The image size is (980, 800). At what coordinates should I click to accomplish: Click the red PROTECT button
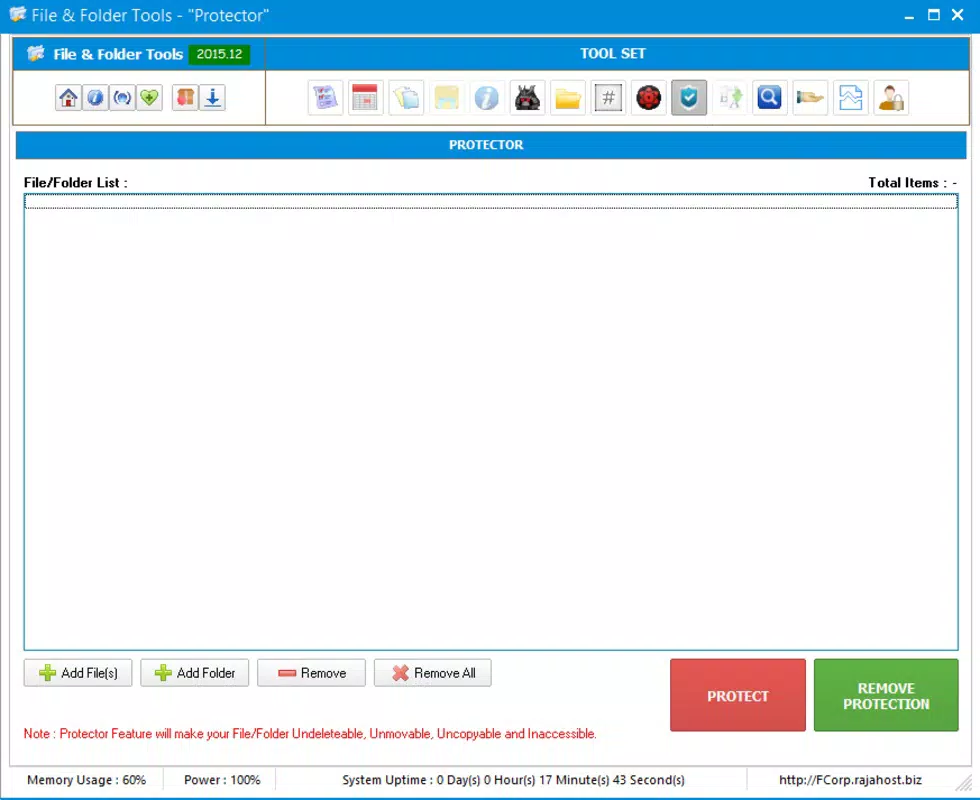(738, 695)
